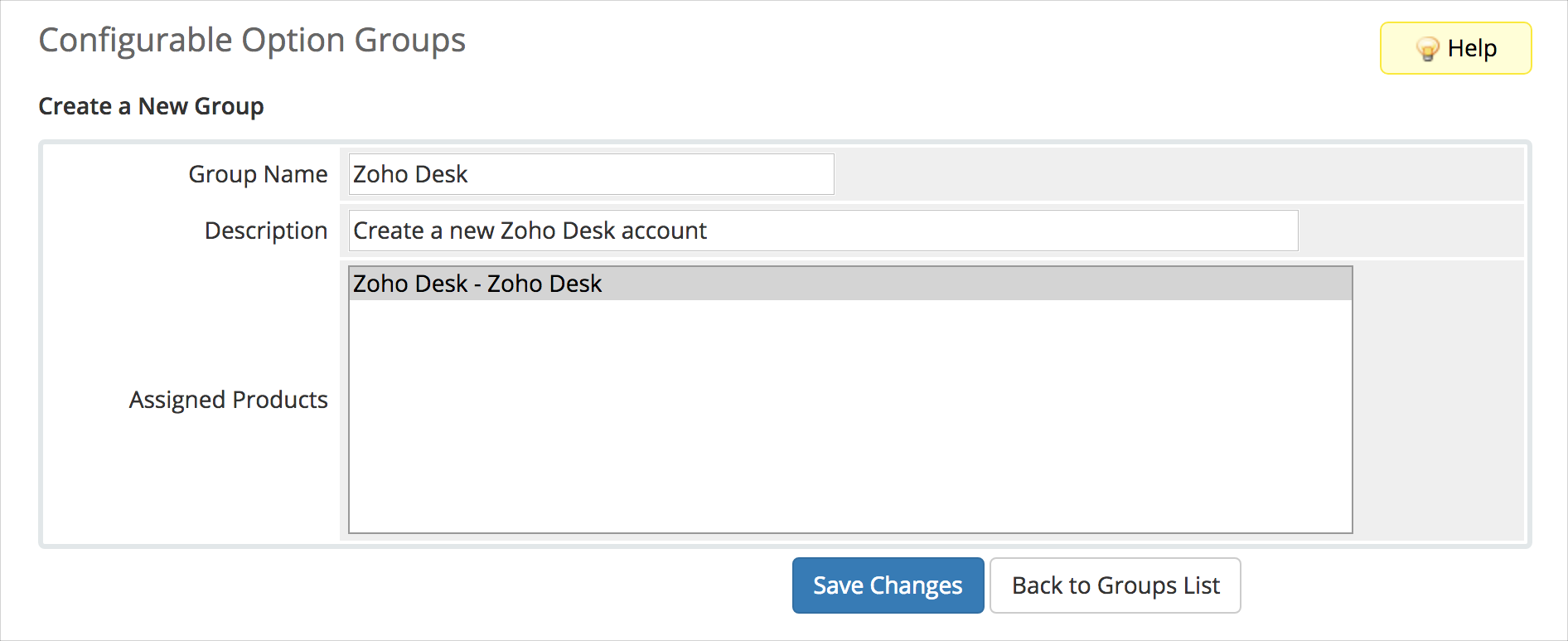The width and height of the screenshot is (1568, 641).
Task: Click the 'Create a New Group' subheading
Action: (x=151, y=106)
